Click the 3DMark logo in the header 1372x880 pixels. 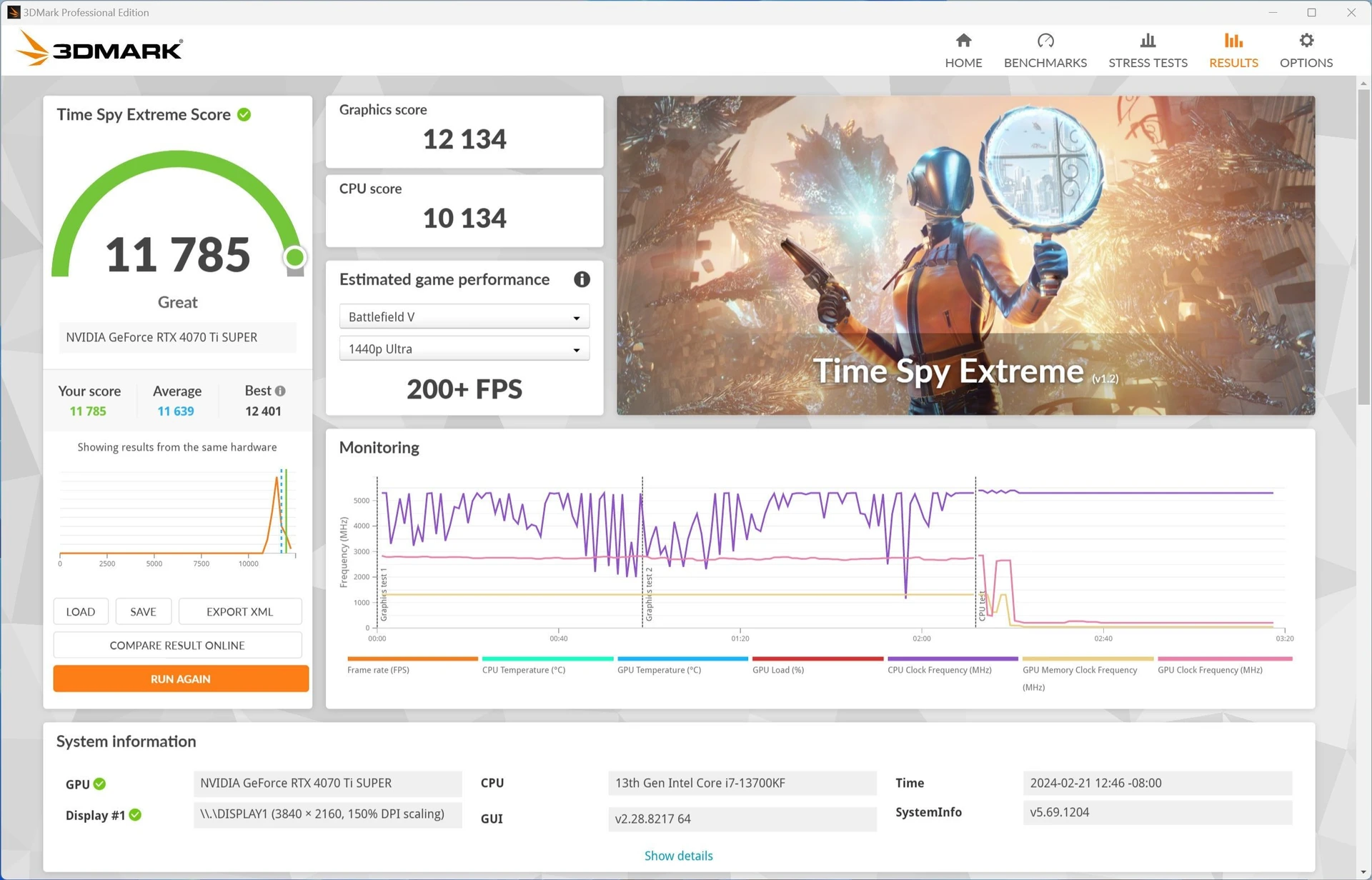99,49
